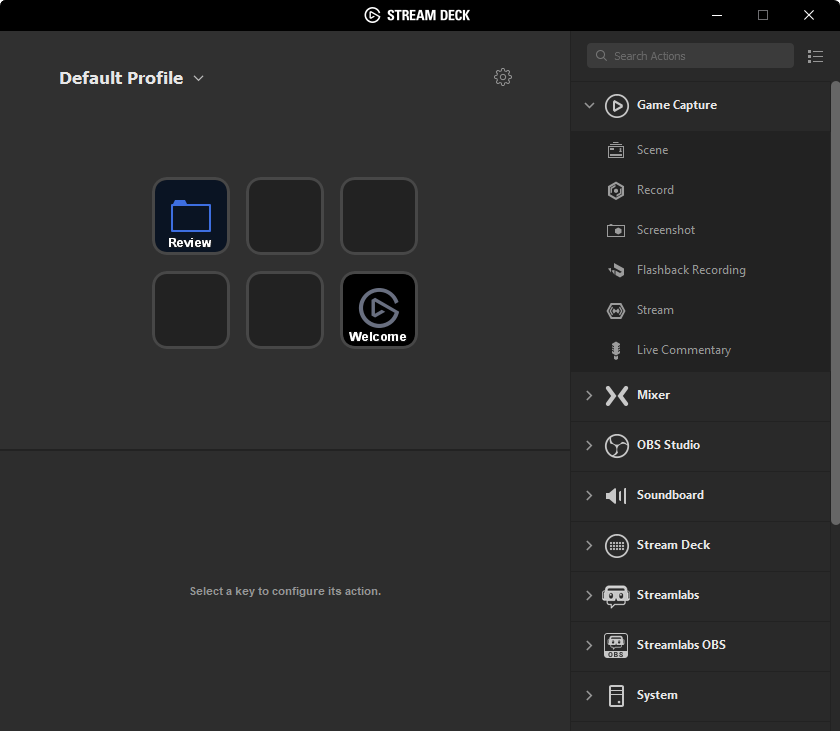Expand the OBS Studio chevron
The height and width of the screenshot is (731, 840).
coord(589,446)
